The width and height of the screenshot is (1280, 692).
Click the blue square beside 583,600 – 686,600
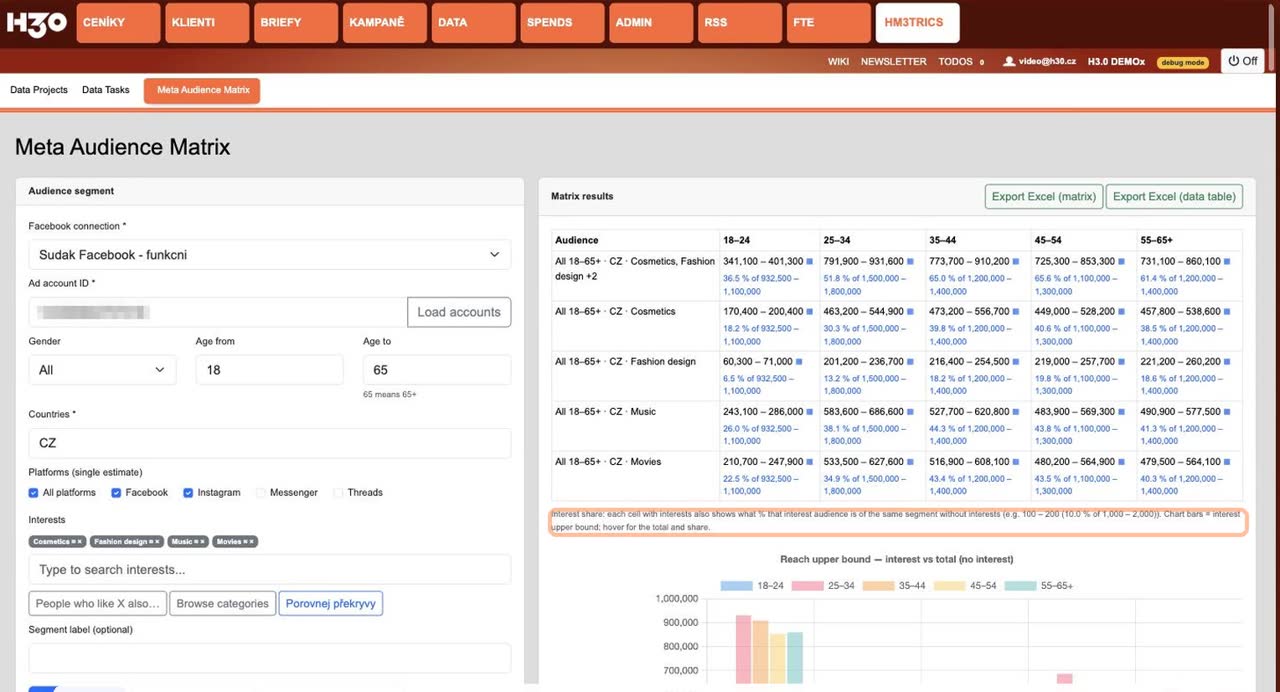(910, 412)
